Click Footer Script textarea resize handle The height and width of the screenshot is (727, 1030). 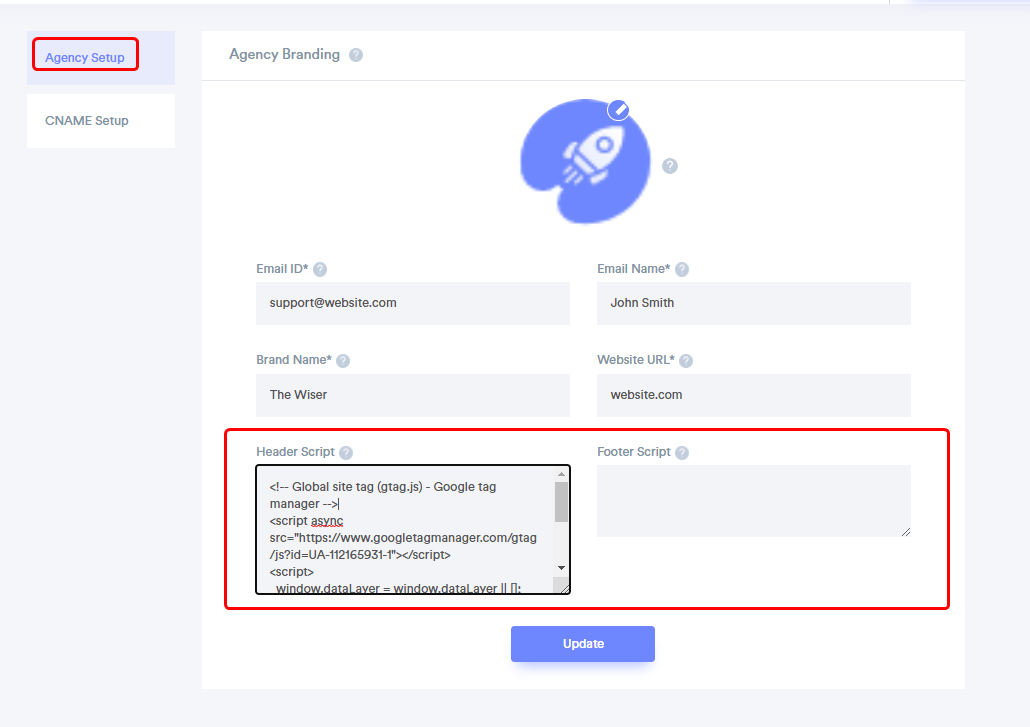click(x=905, y=531)
